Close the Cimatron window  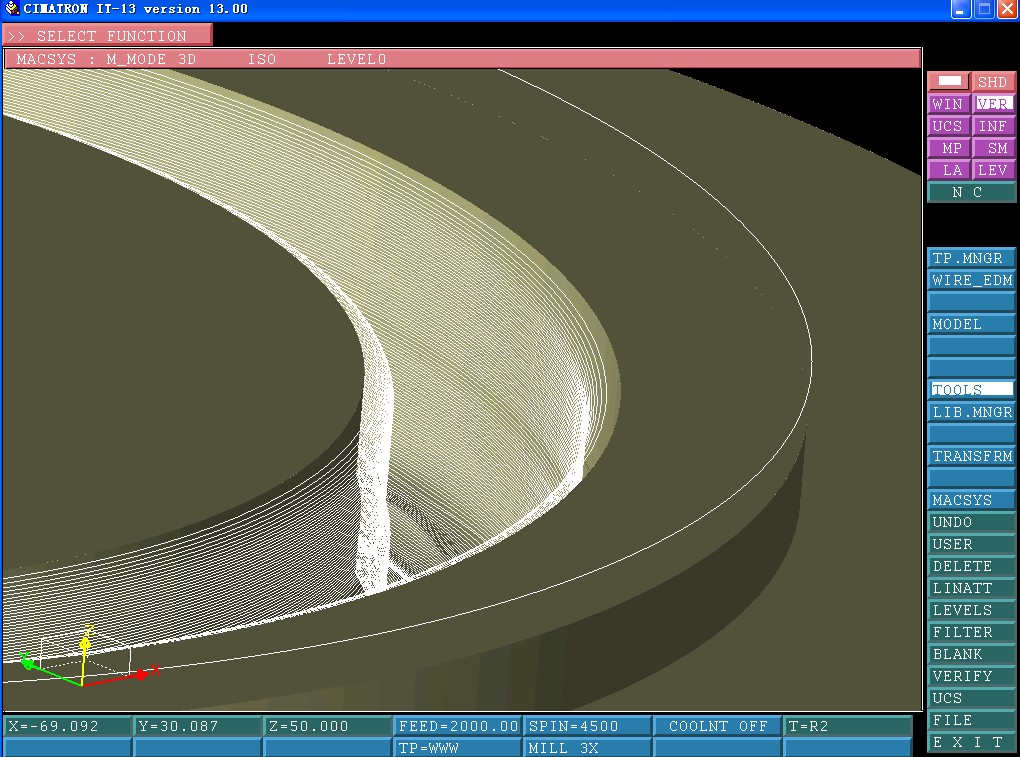[1008, 9]
